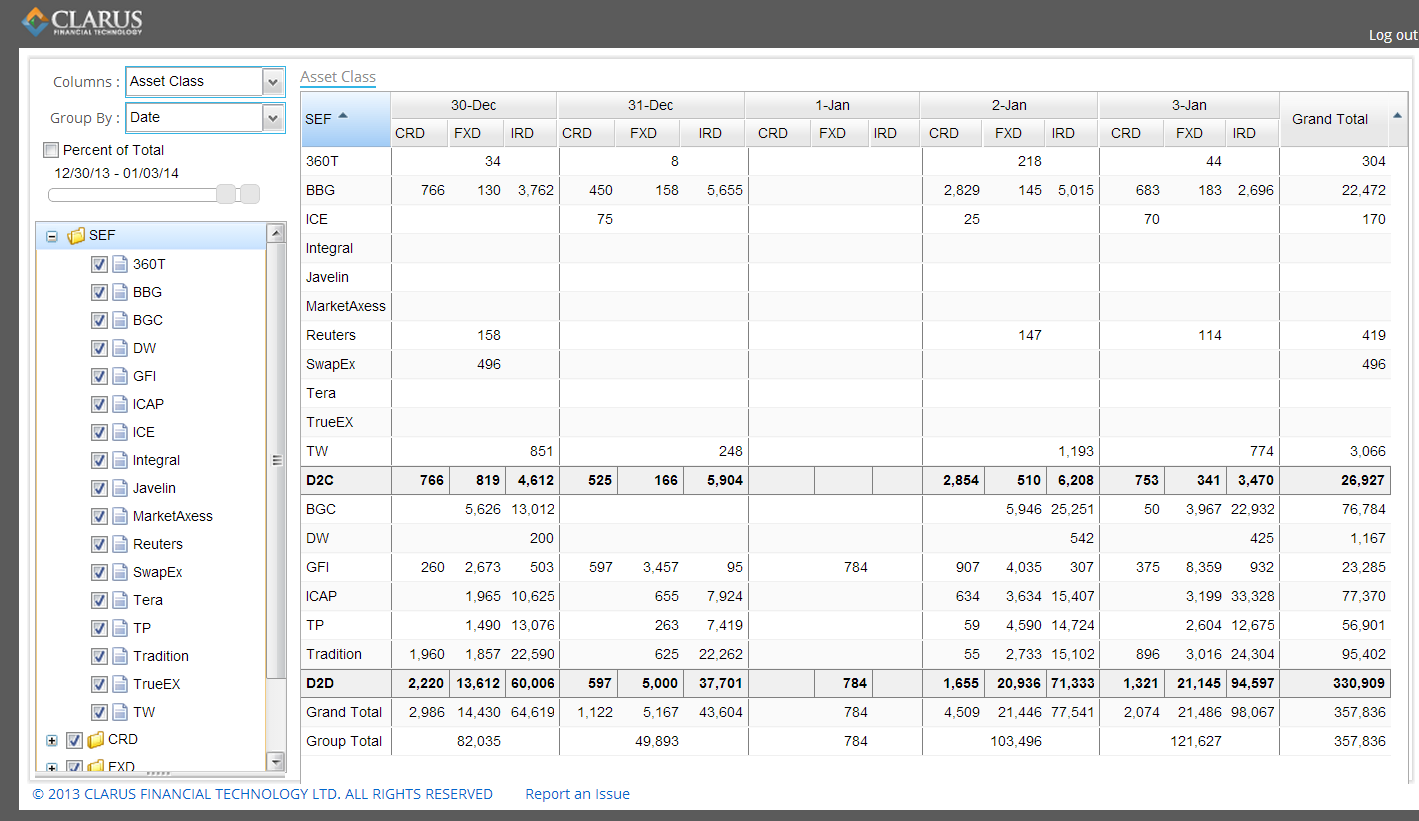Click the 1-Jan column header

point(832,105)
